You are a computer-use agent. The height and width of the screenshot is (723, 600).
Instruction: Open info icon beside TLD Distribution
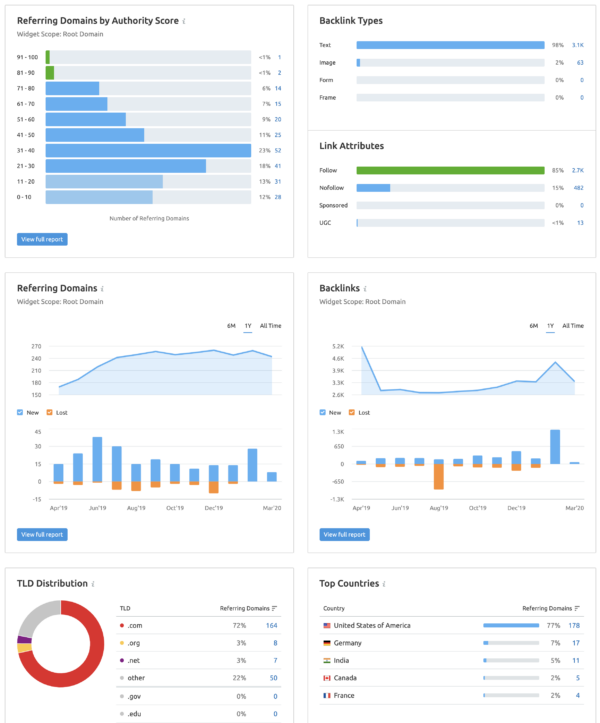coord(93,584)
